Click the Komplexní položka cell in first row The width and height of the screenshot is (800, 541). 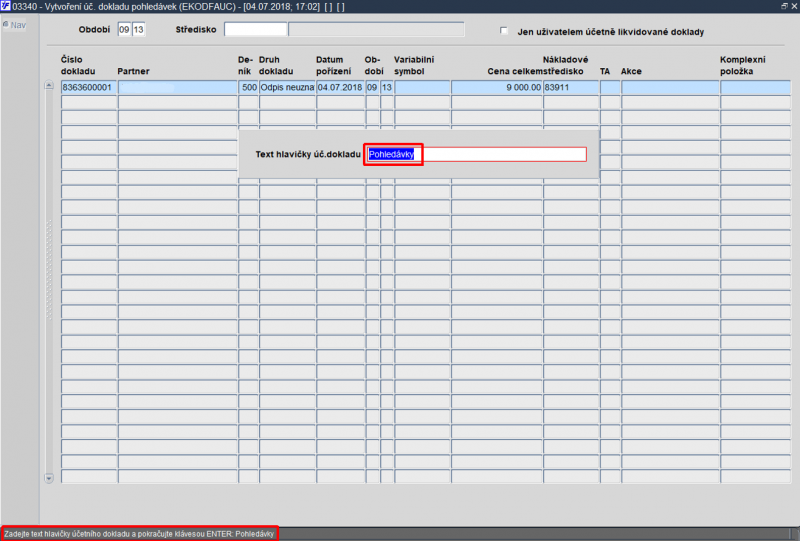coord(755,87)
